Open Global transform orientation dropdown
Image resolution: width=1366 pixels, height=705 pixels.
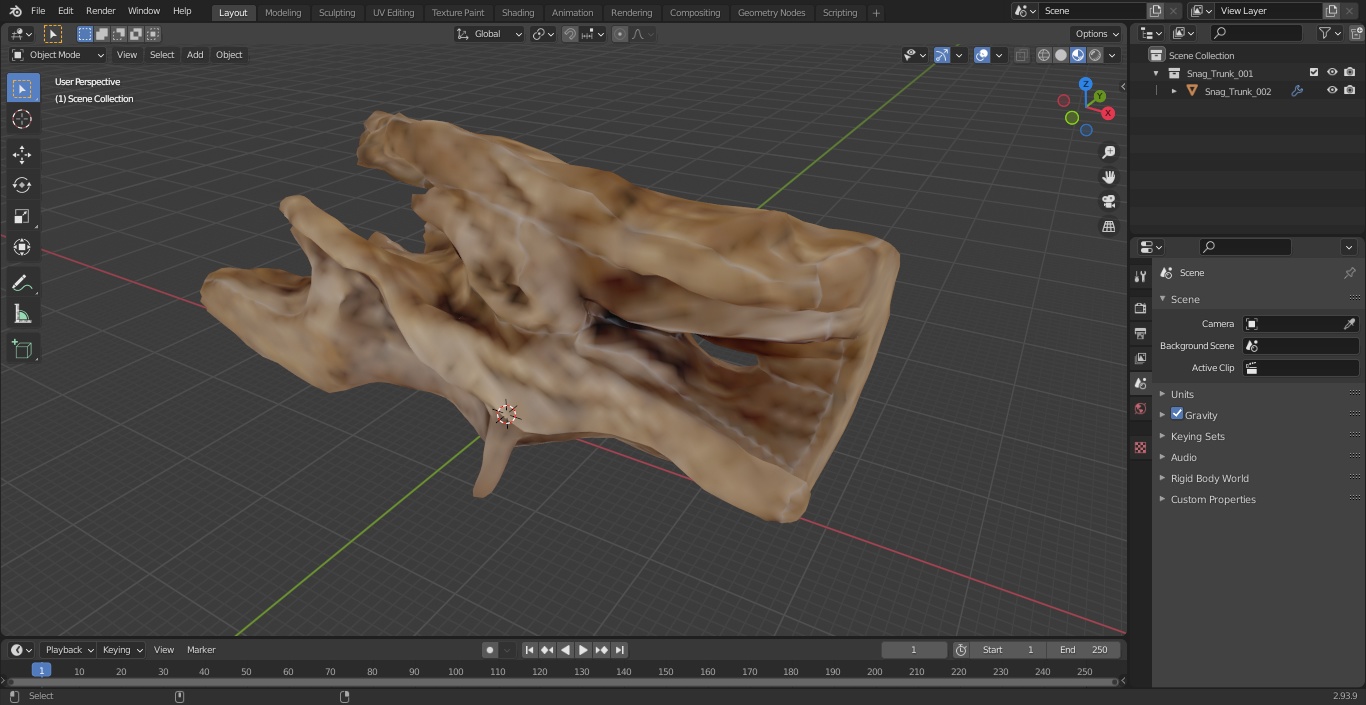click(x=490, y=34)
